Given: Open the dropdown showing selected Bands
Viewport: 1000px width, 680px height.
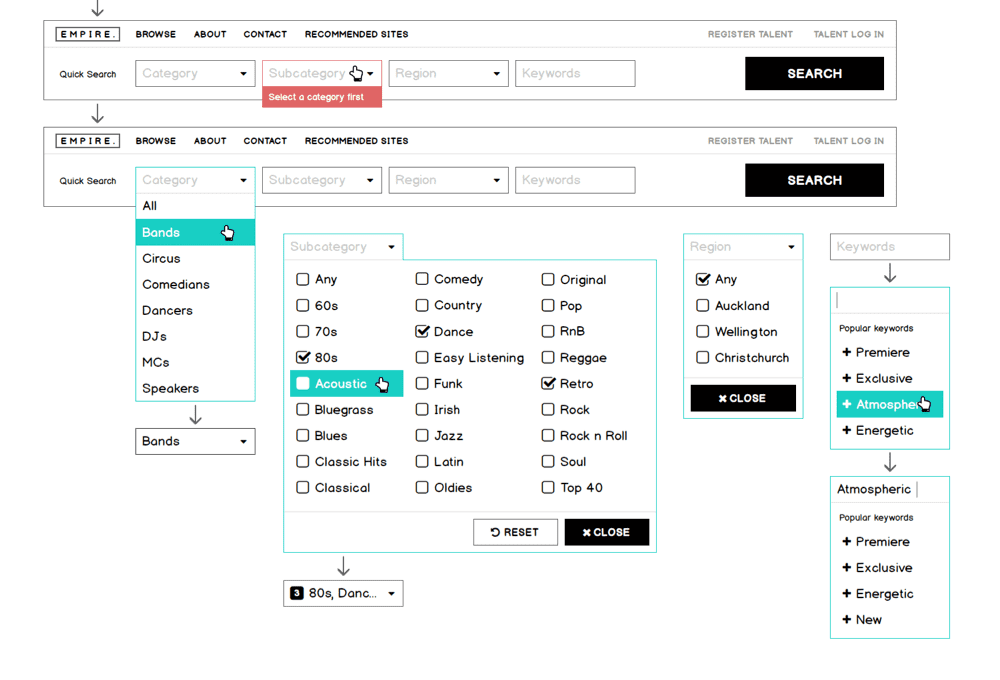Looking at the screenshot, I should pyautogui.click(x=195, y=441).
